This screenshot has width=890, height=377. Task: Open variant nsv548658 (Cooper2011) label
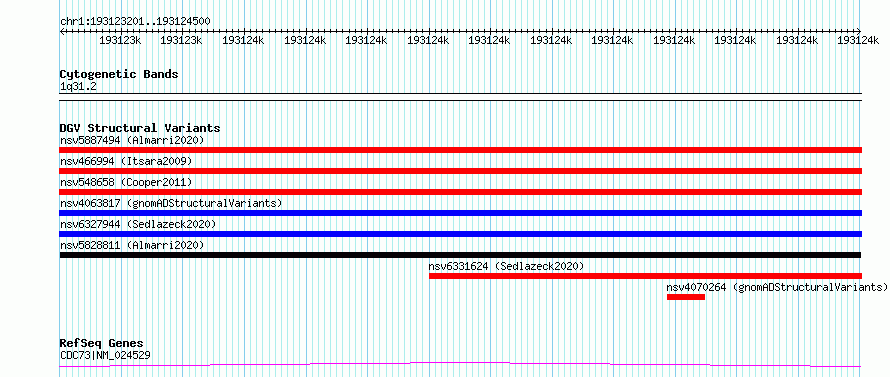coord(126,182)
